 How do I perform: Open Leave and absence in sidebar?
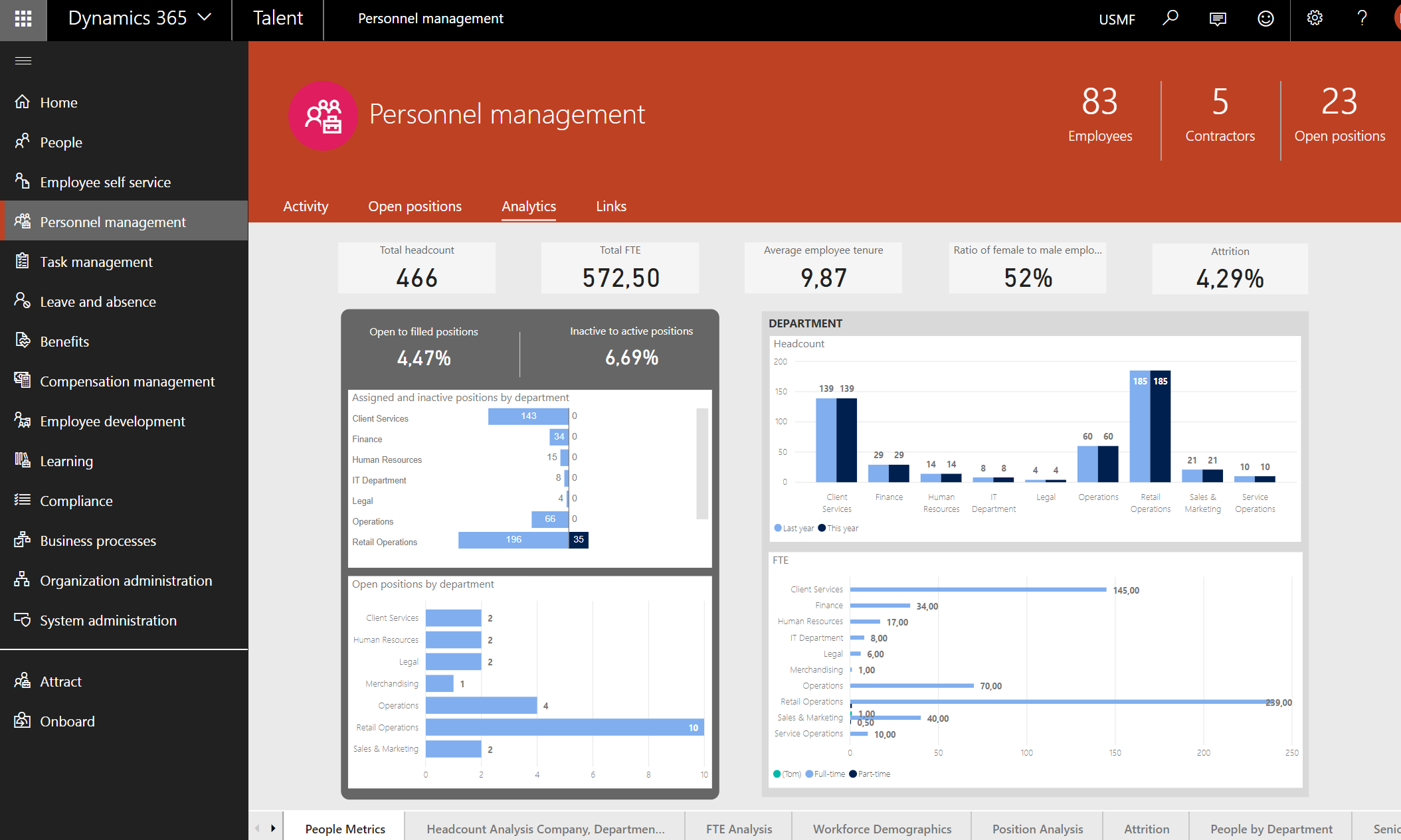(98, 301)
